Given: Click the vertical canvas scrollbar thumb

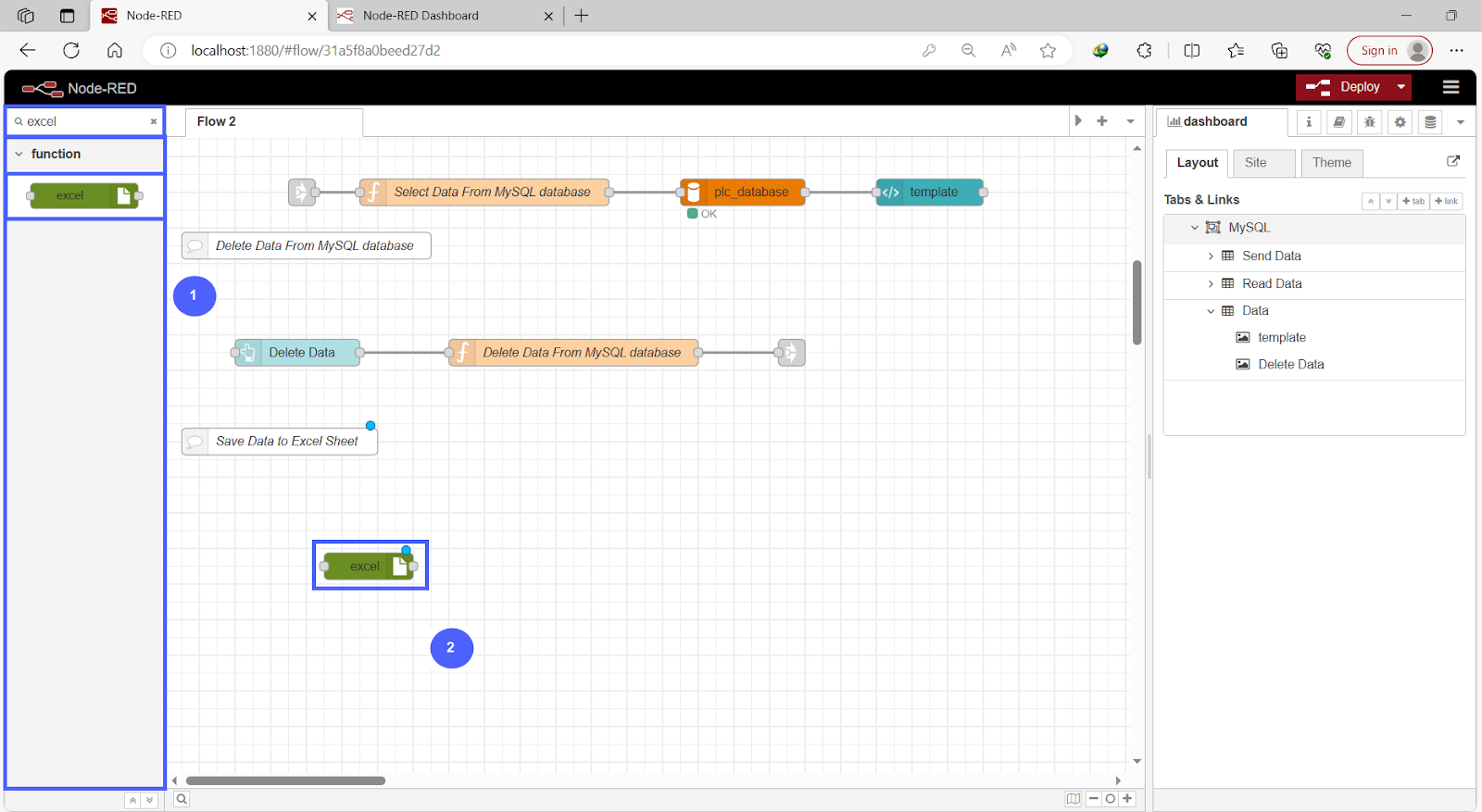Looking at the screenshot, I should [x=1137, y=302].
